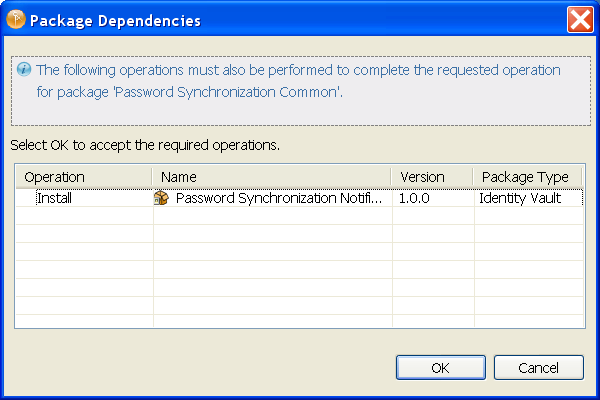Click the package icon beside Password Synchronization Notifi...
Screen dimensions: 600x400
(161, 198)
